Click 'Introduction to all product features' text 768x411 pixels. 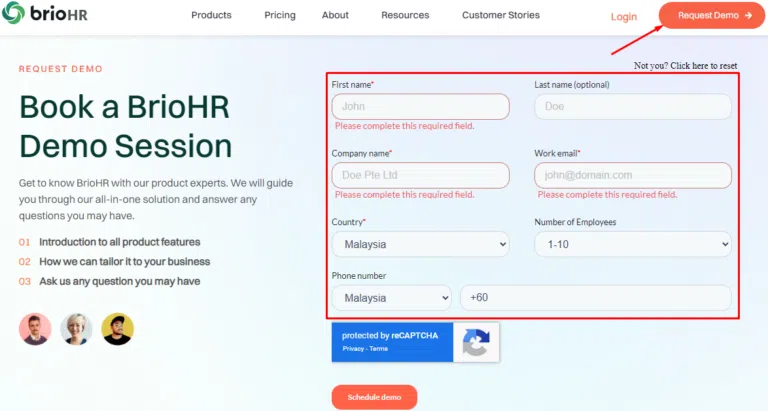click(x=120, y=242)
